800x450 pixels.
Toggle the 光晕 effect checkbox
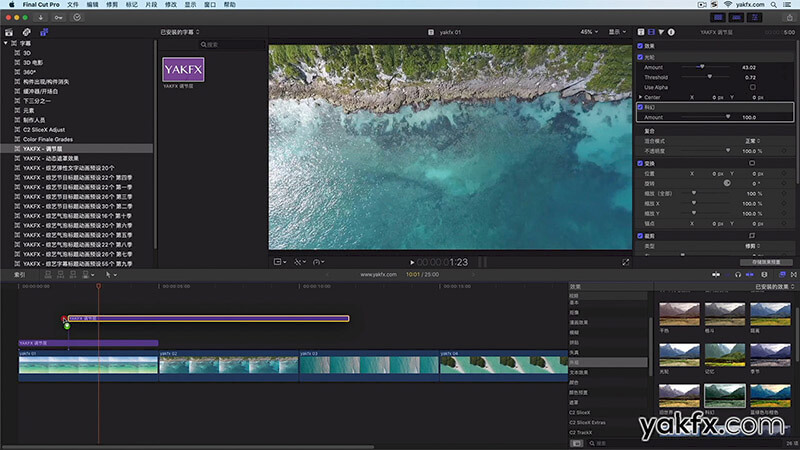(640, 57)
